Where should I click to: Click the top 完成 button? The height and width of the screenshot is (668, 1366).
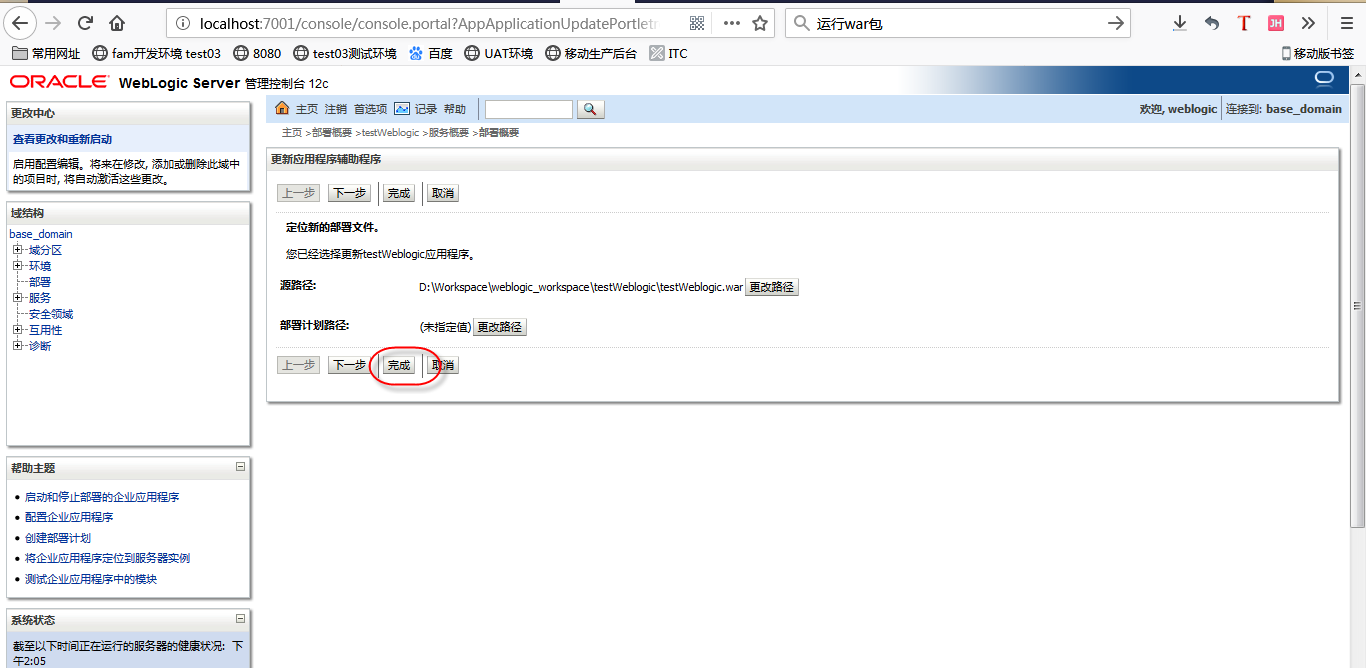click(x=399, y=193)
